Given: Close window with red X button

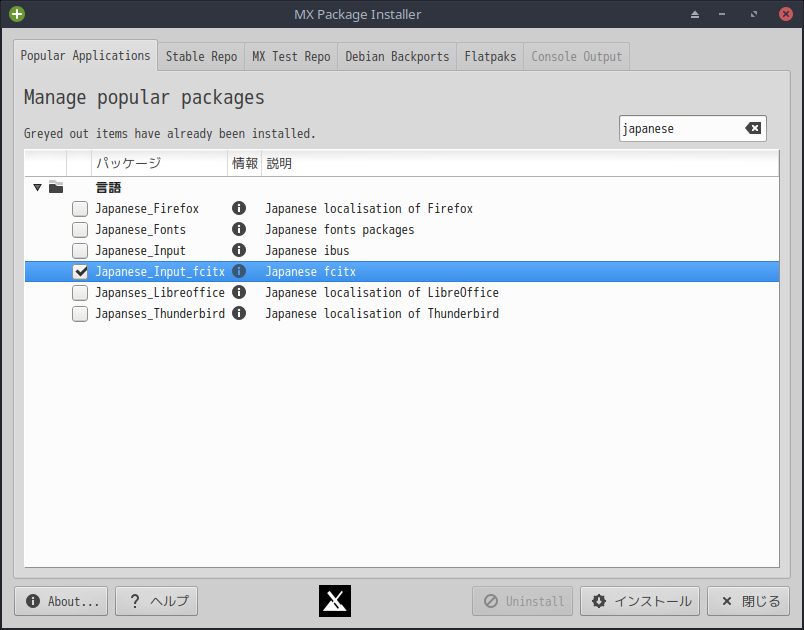Looking at the screenshot, I should point(786,14).
